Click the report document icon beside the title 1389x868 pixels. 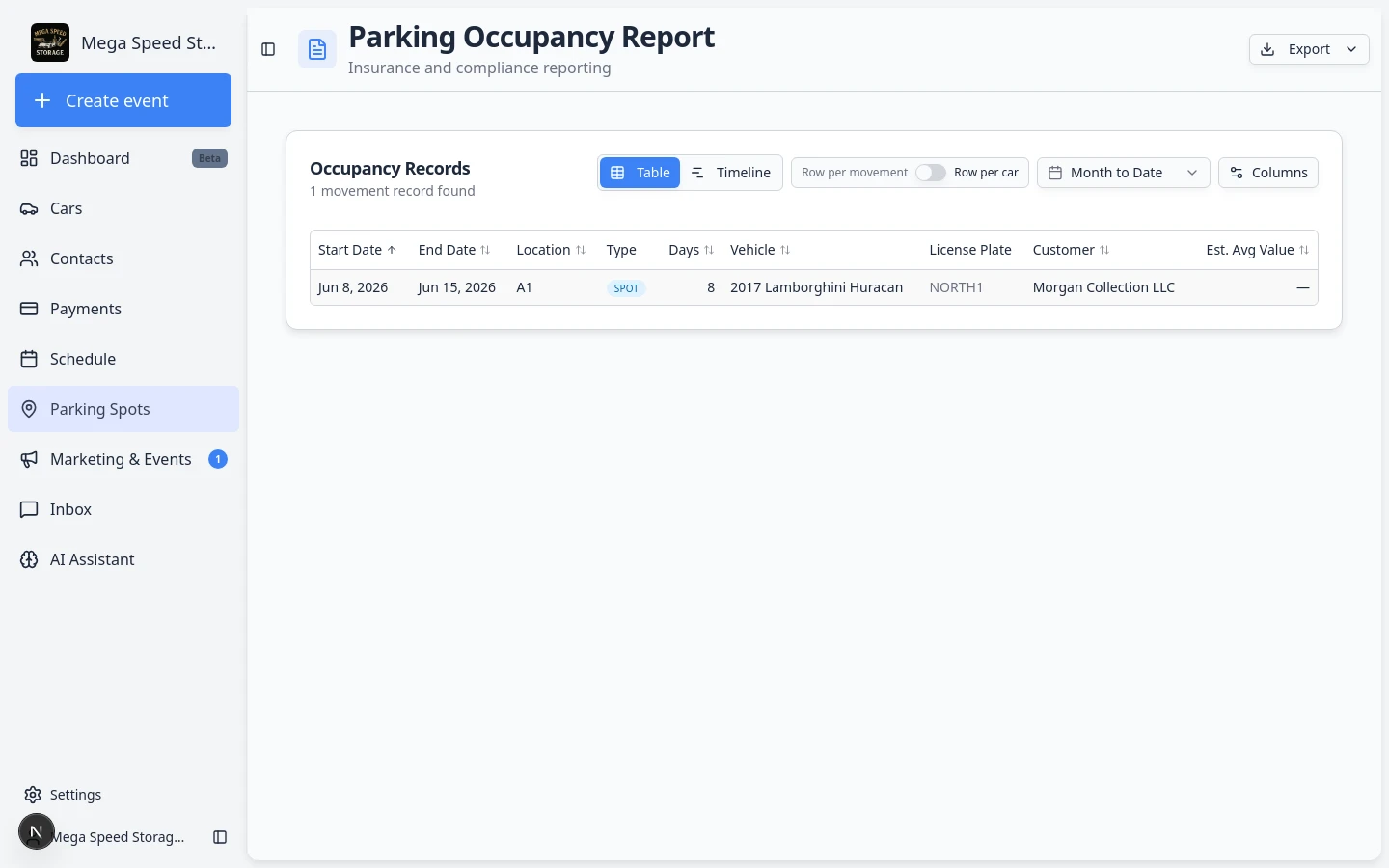317,49
